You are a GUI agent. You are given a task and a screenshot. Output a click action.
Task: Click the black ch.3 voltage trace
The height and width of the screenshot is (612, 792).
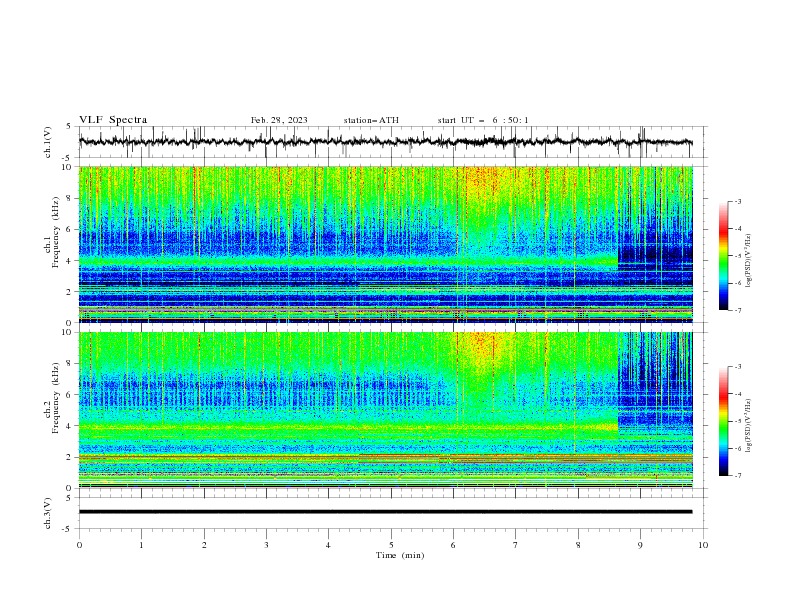(x=385, y=512)
